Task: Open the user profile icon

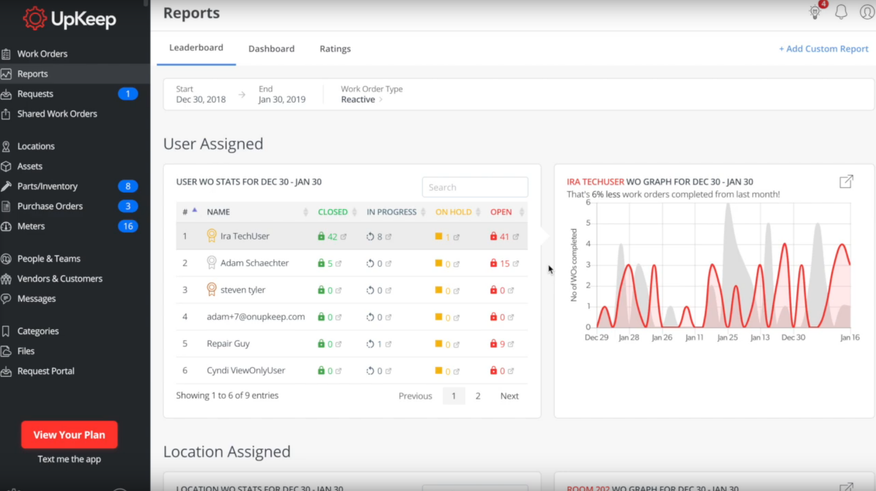Action: [867, 13]
